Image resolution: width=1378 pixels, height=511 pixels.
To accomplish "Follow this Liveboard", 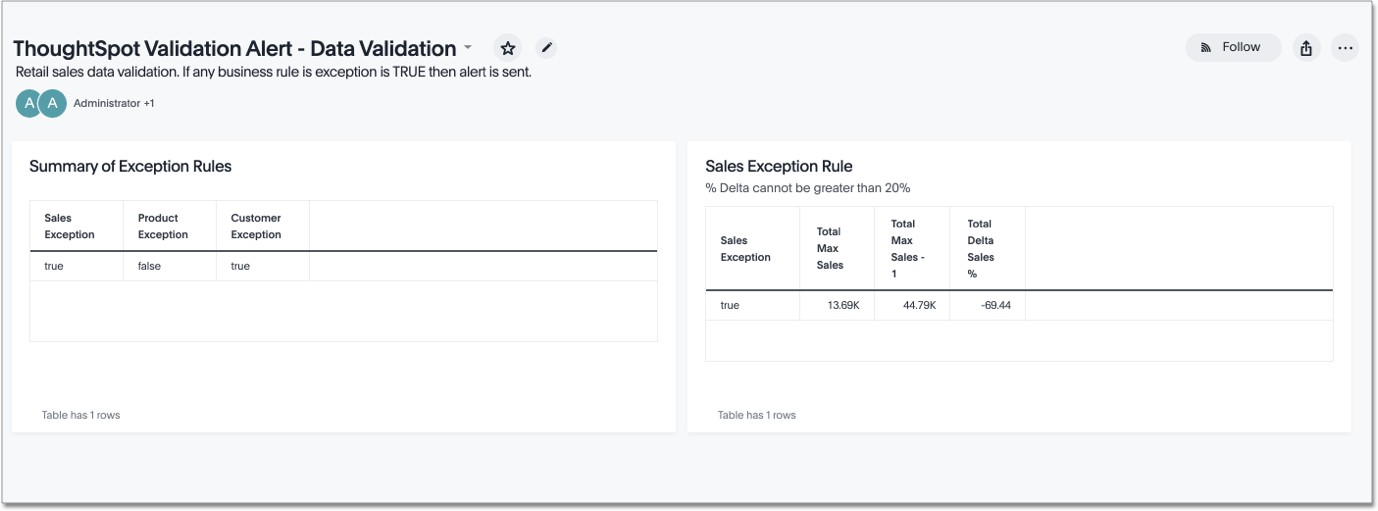I will click(x=1233, y=47).
